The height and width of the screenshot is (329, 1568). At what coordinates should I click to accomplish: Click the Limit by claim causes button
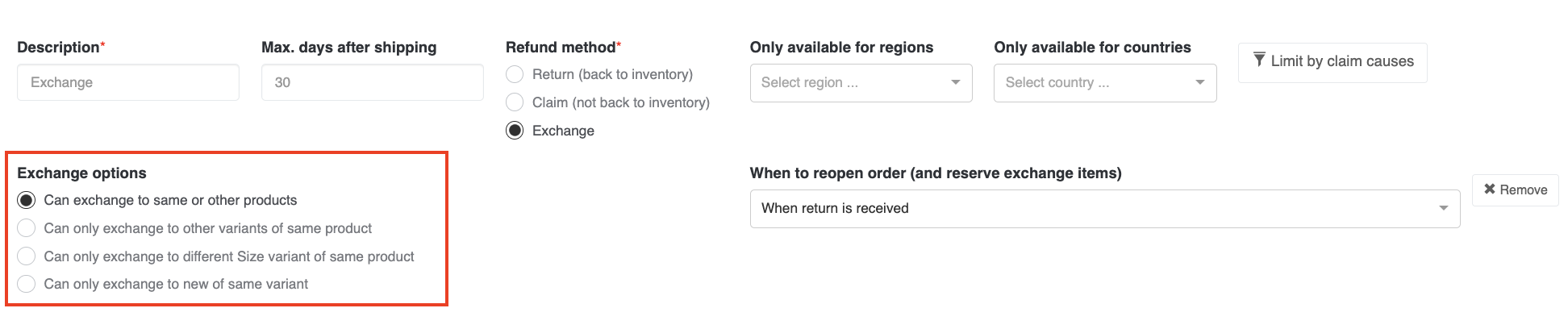click(1332, 62)
